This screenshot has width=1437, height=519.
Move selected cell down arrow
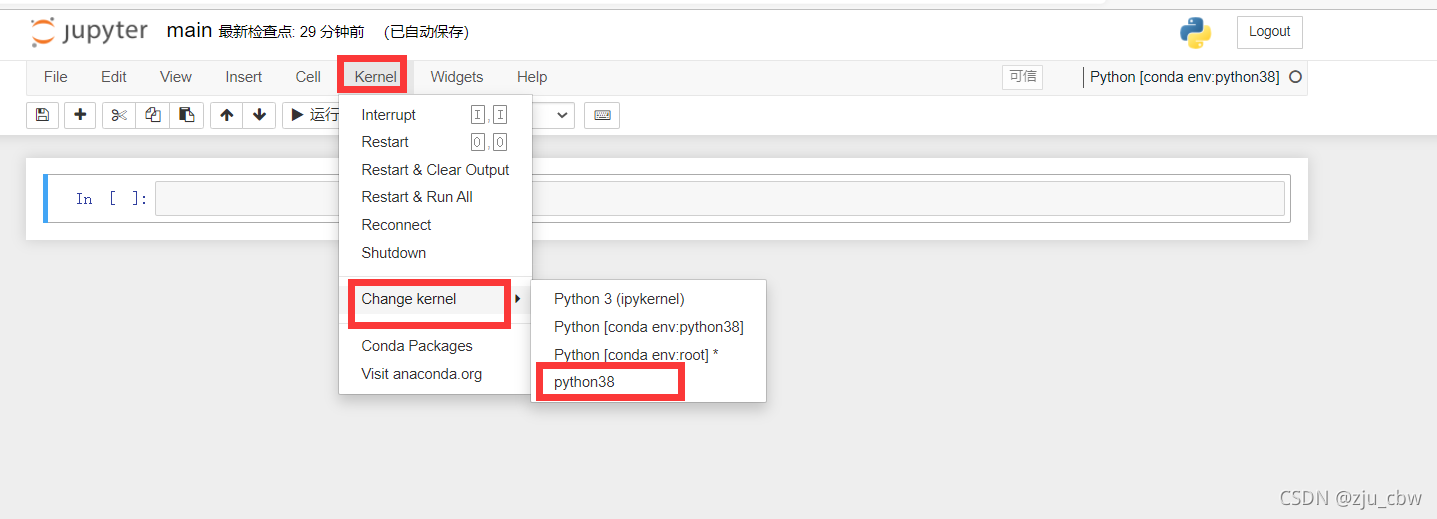259,115
